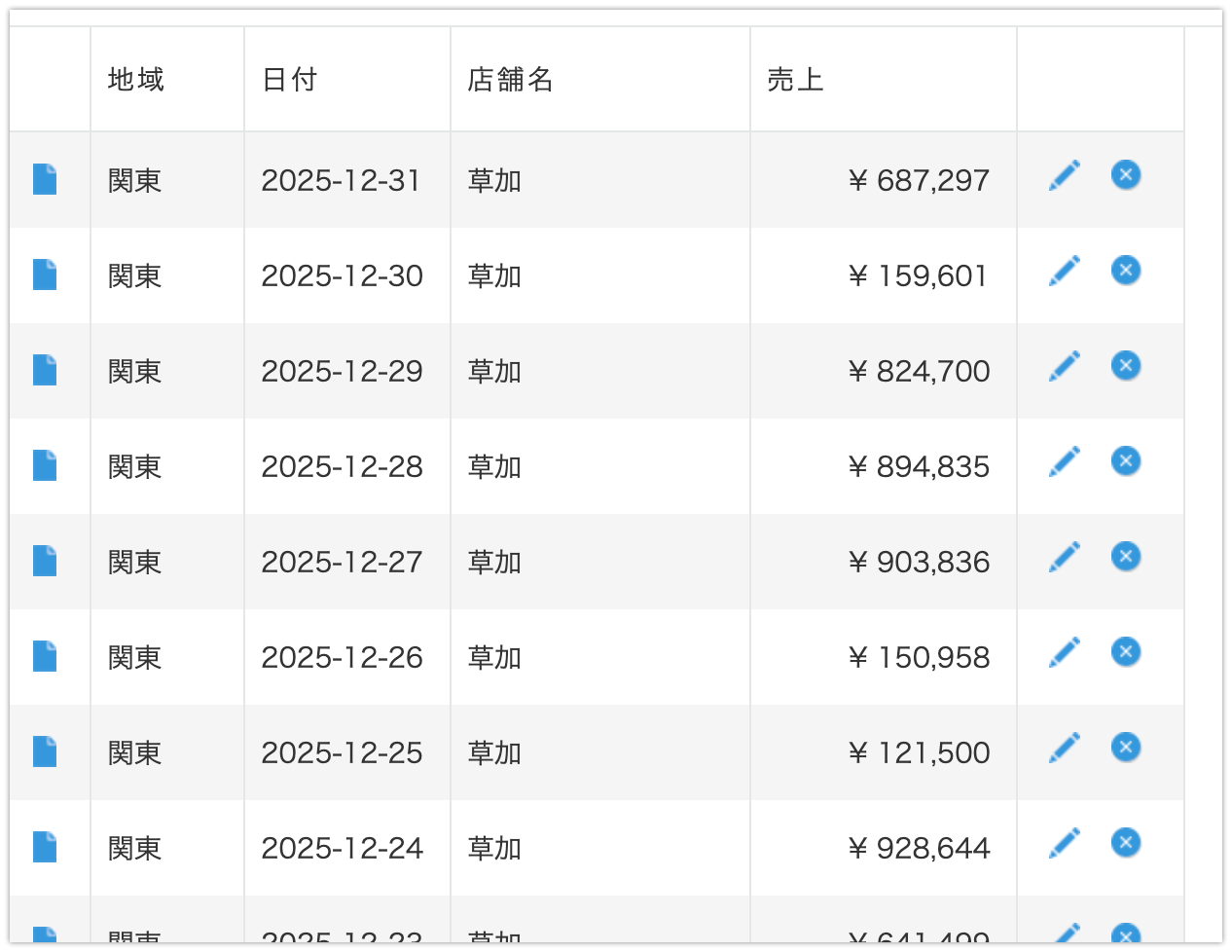Open record details for 2025-12-31 row
The image size is (1232, 952).
pos(45,179)
